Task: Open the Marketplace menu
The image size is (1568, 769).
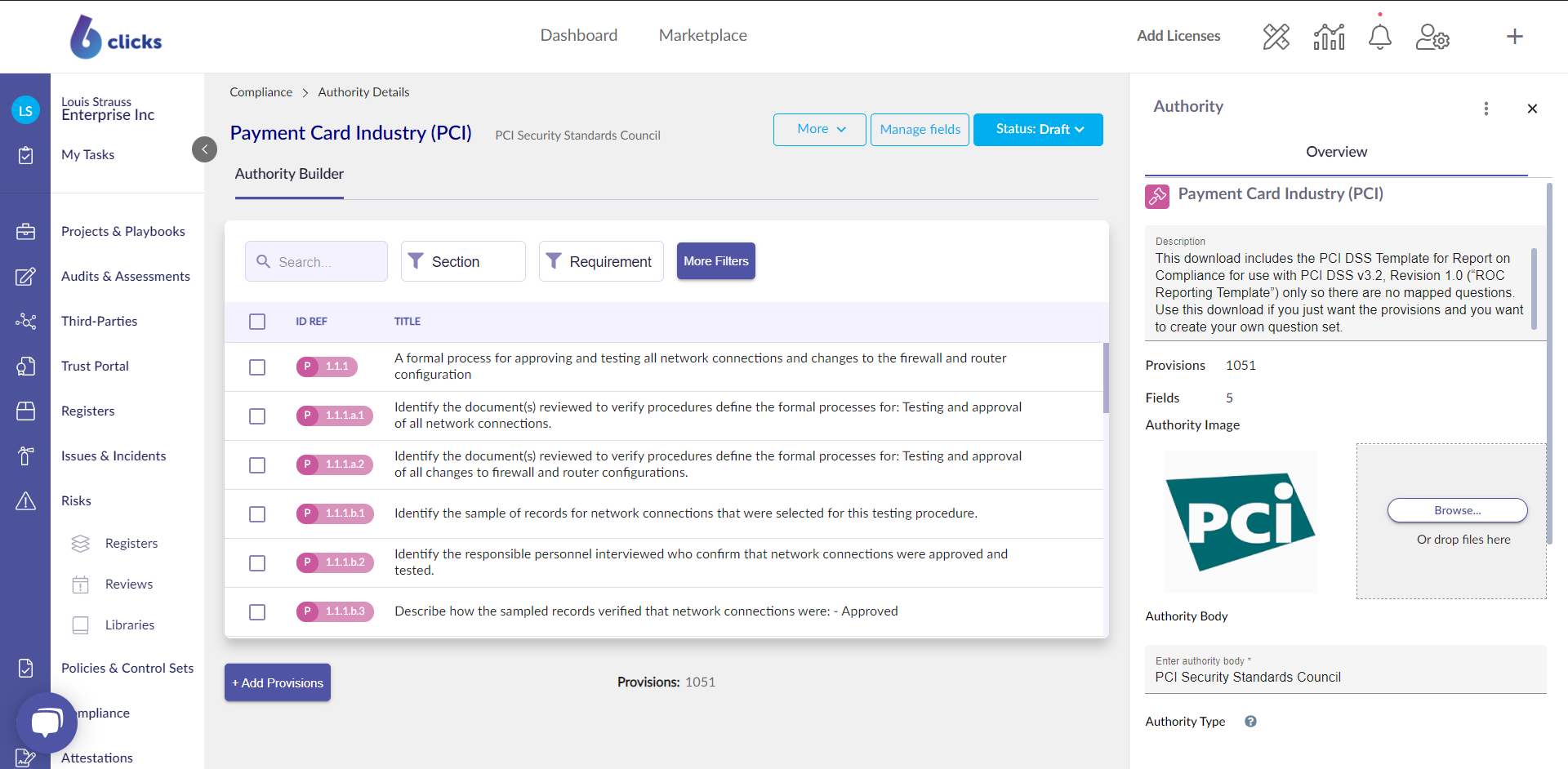Action: (x=703, y=35)
